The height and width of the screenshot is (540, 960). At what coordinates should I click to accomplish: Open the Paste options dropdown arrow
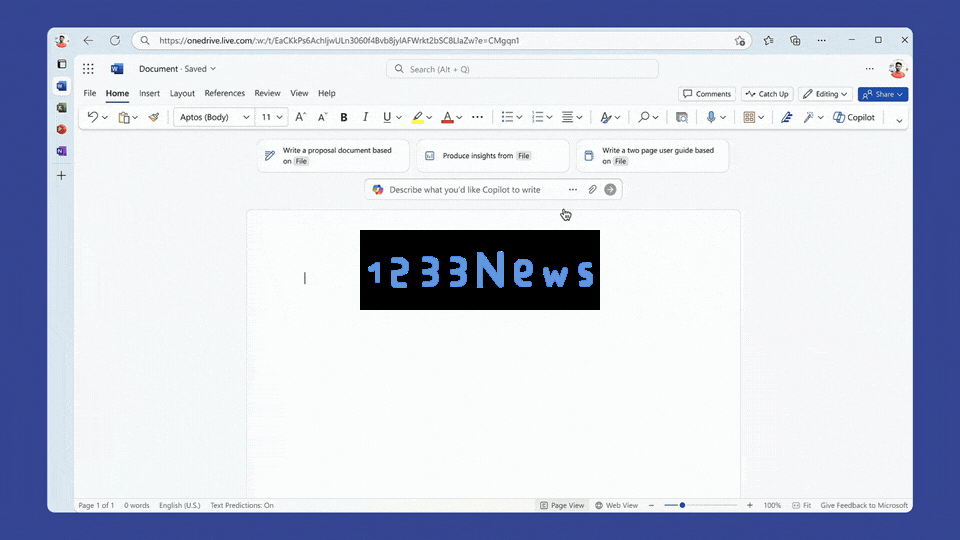pos(135,118)
